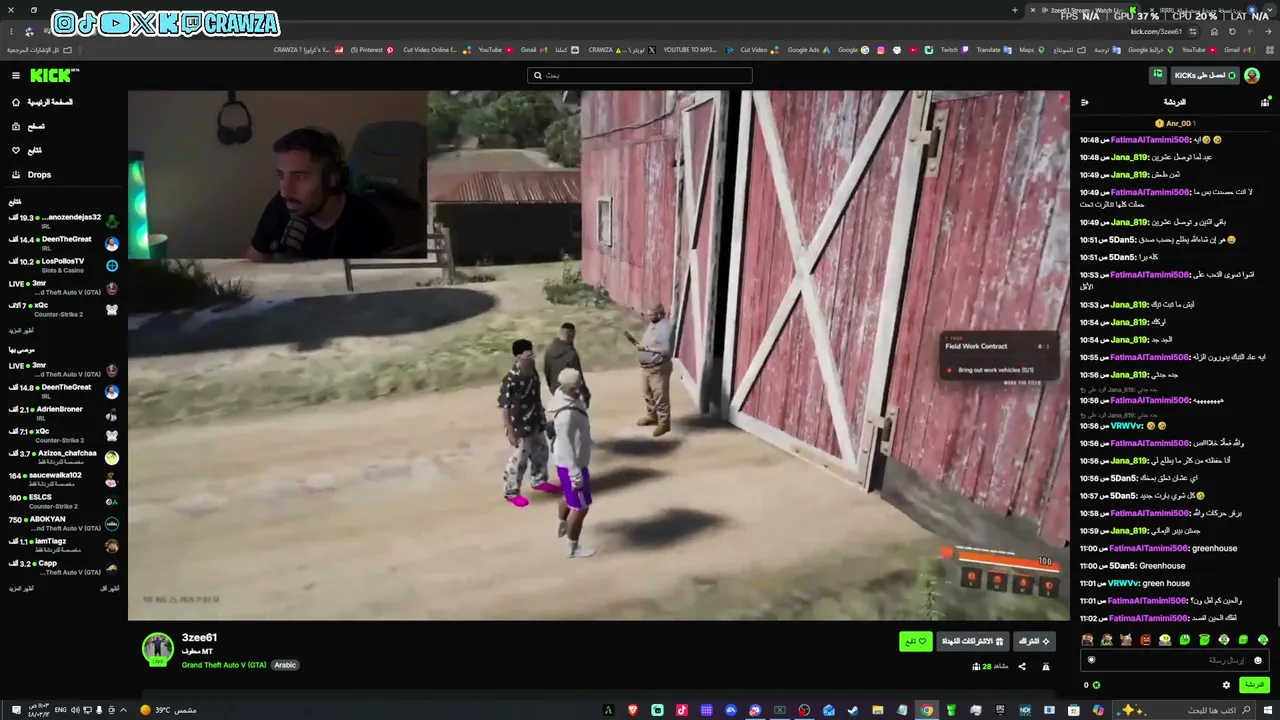Open the green Kick icon beside Get KICKs
The image size is (1280, 720).
1158,75
